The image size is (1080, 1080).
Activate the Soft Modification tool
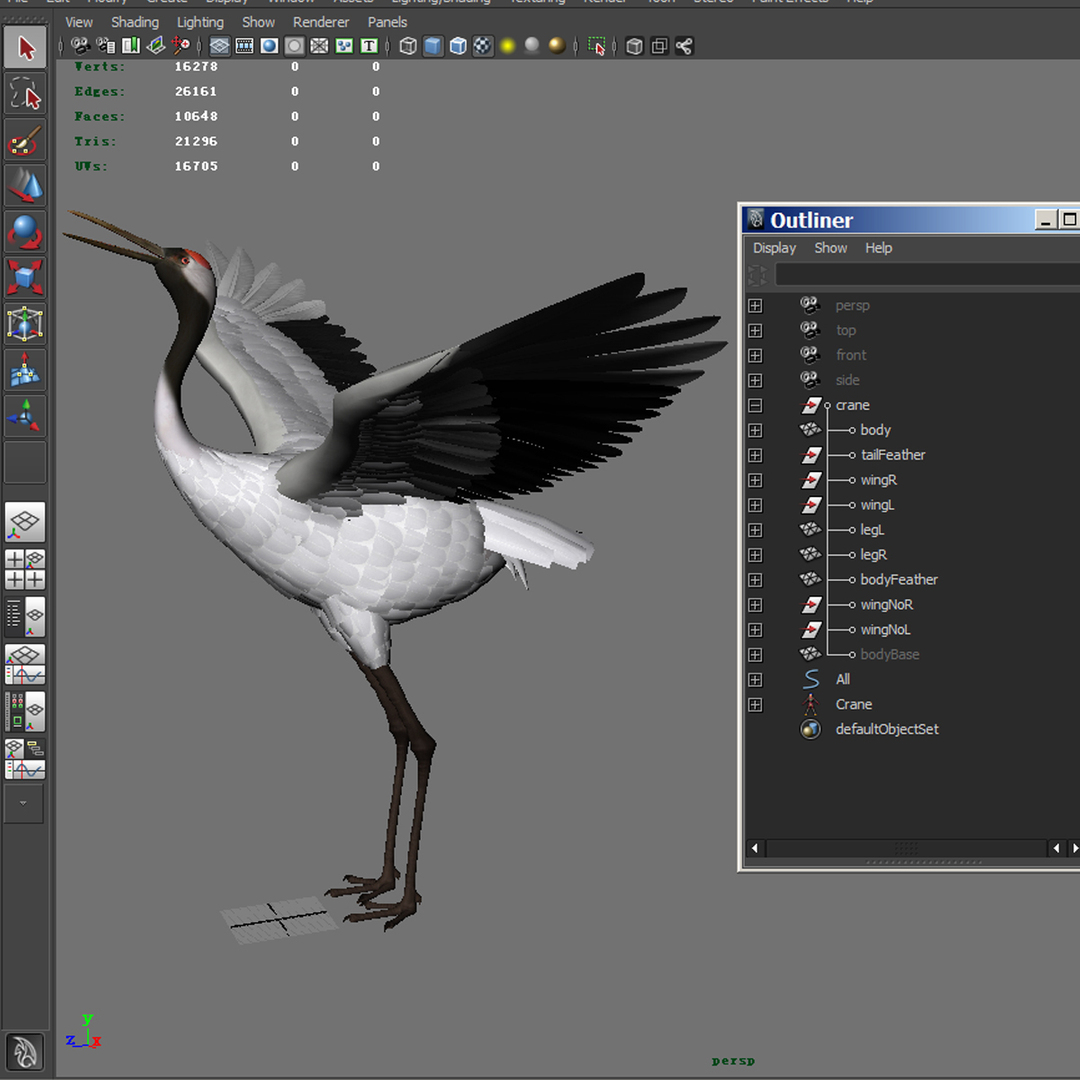(25, 370)
